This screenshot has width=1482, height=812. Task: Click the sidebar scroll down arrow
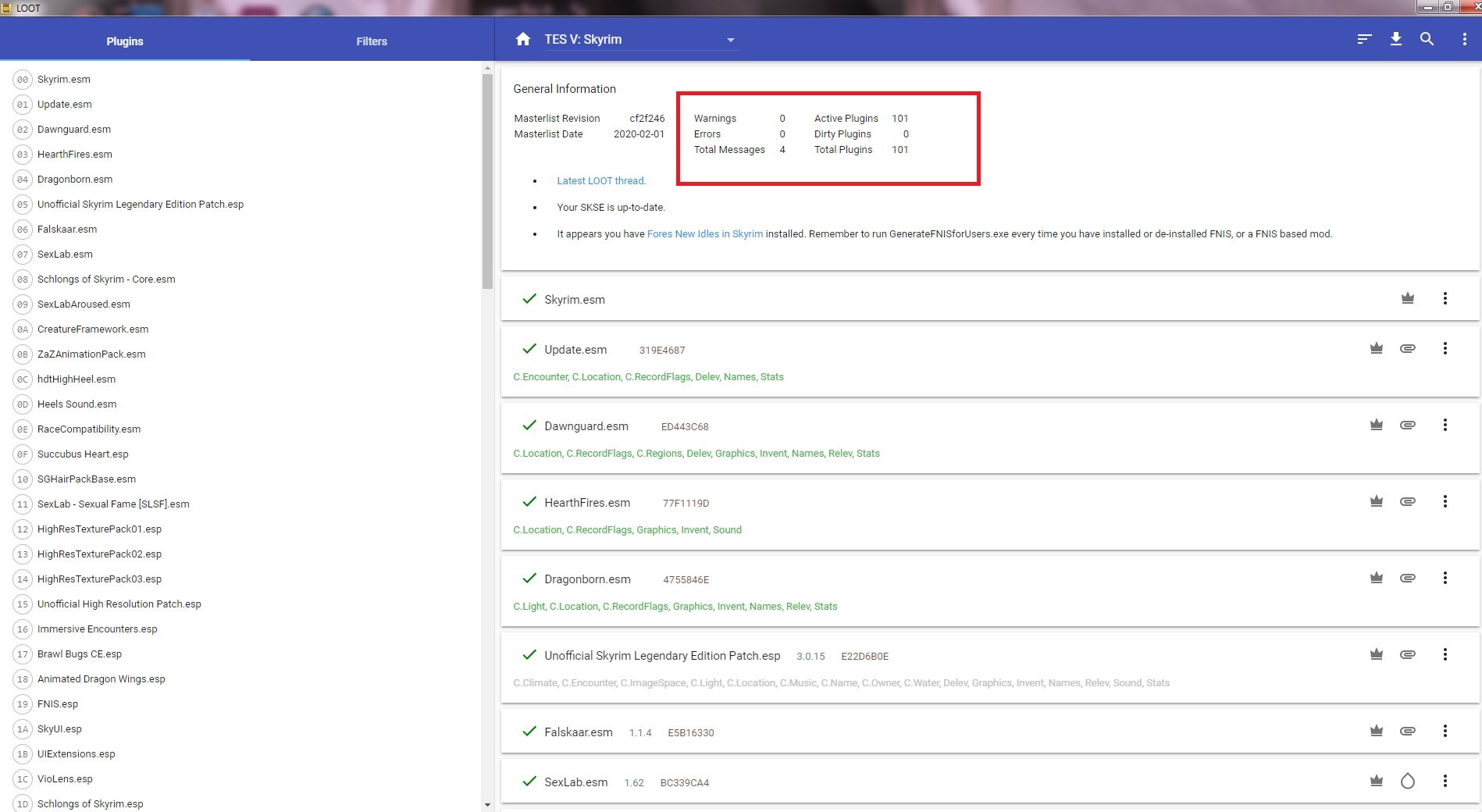click(x=487, y=804)
